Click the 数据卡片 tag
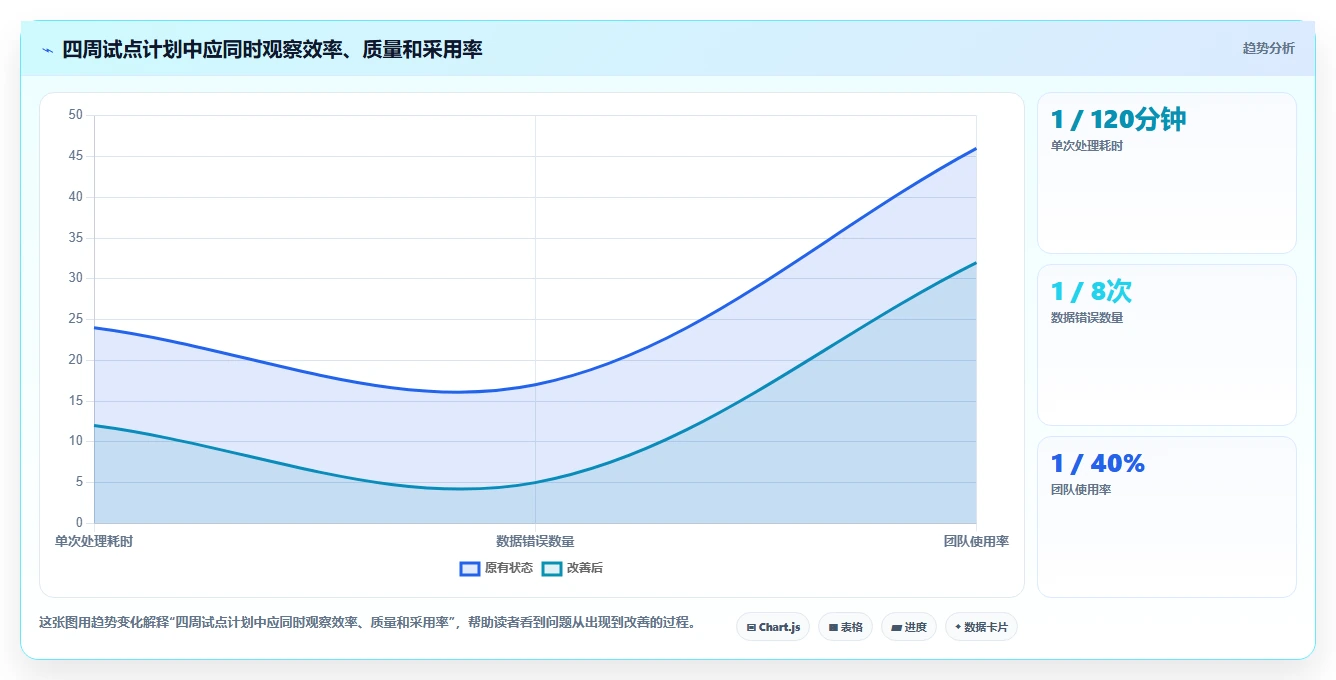Image resolution: width=1336 pixels, height=680 pixels. pos(981,627)
